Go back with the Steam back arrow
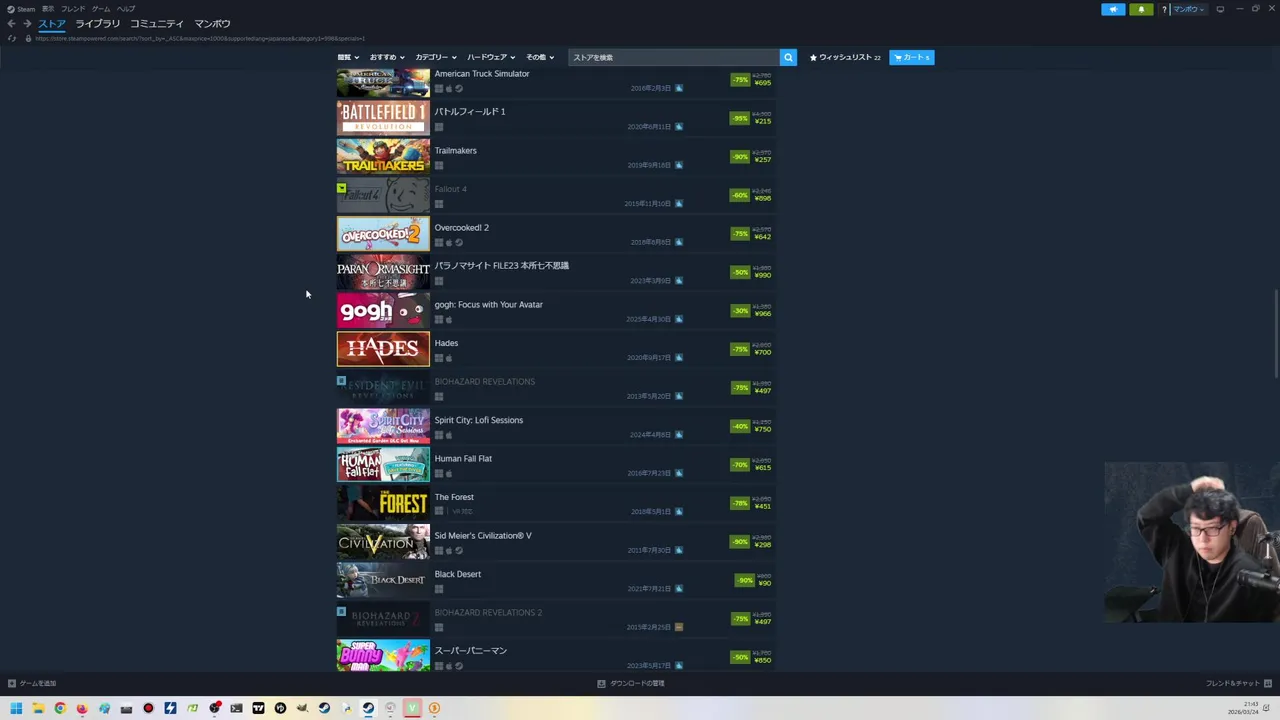This screenshot has height=720, width=1280. 11,24
